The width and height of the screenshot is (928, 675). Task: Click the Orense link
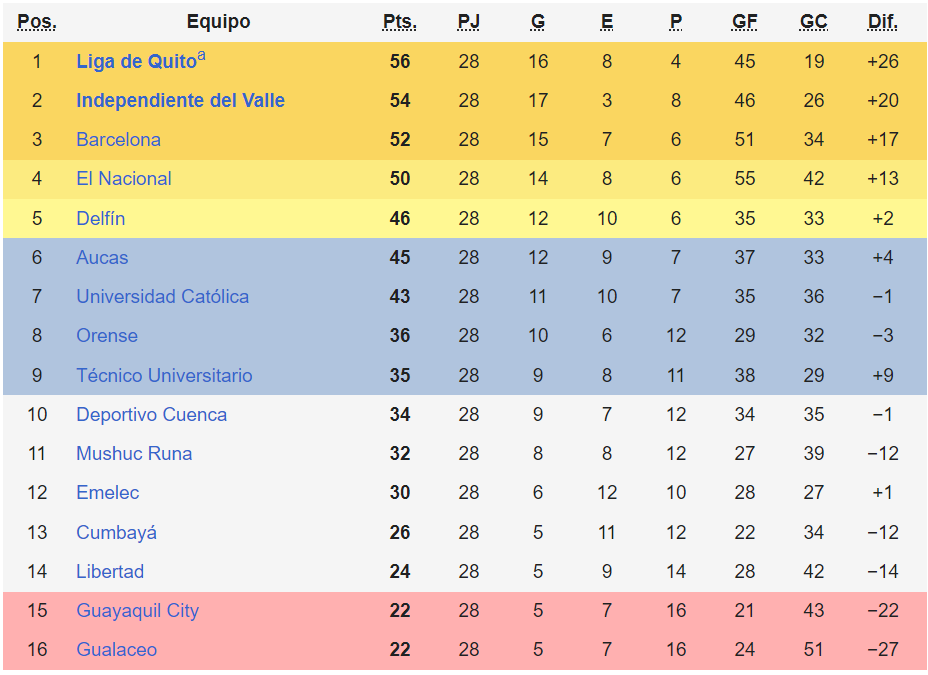point(106,336)
